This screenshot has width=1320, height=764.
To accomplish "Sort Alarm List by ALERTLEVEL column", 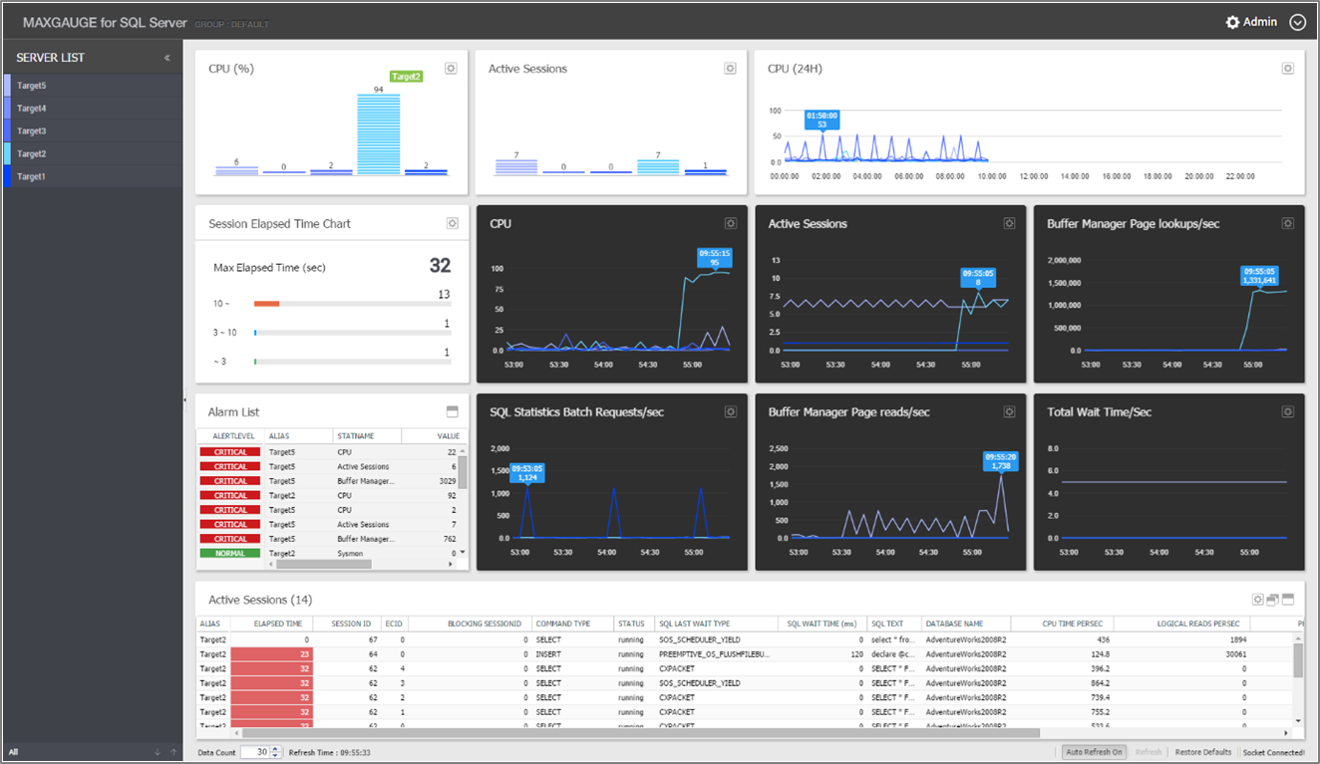I will (x=230, y=436).
